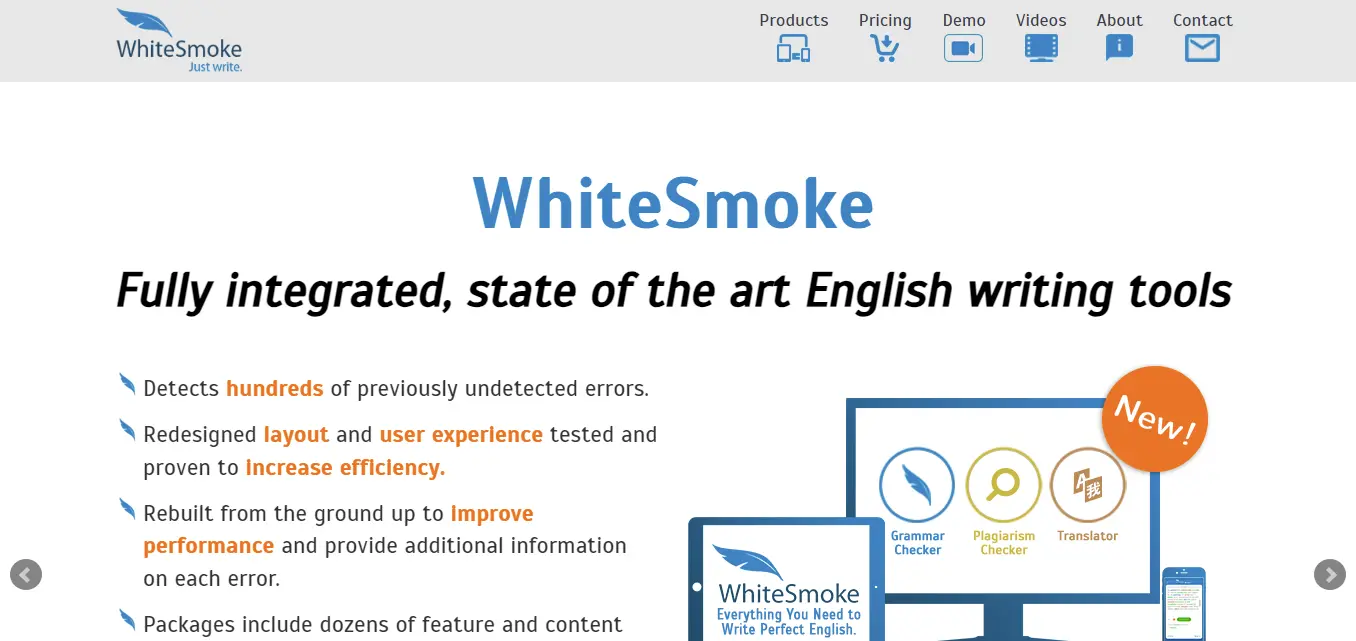
Task: Click the tablet showing WhiteSmoke logo
Action: (786, 579)
